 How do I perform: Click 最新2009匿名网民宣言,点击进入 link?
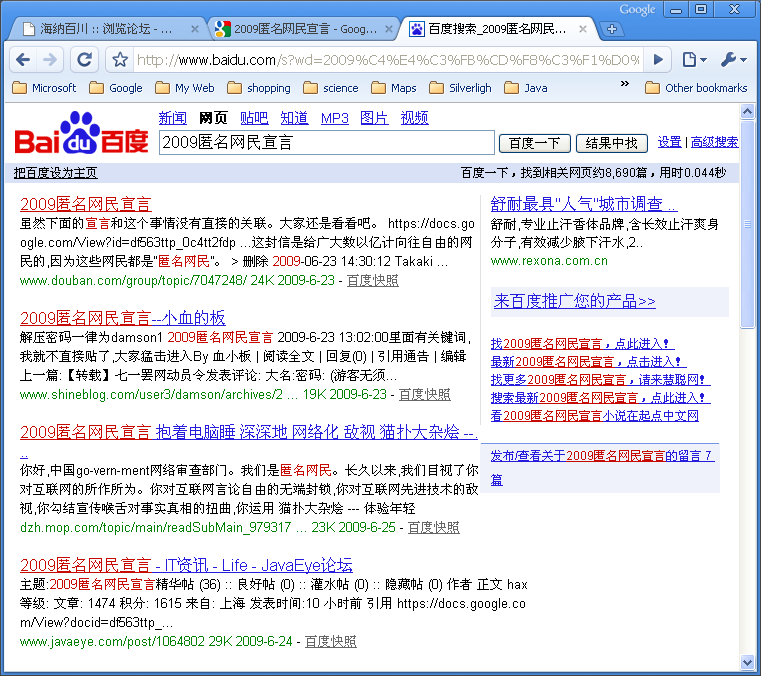[586, 362]
